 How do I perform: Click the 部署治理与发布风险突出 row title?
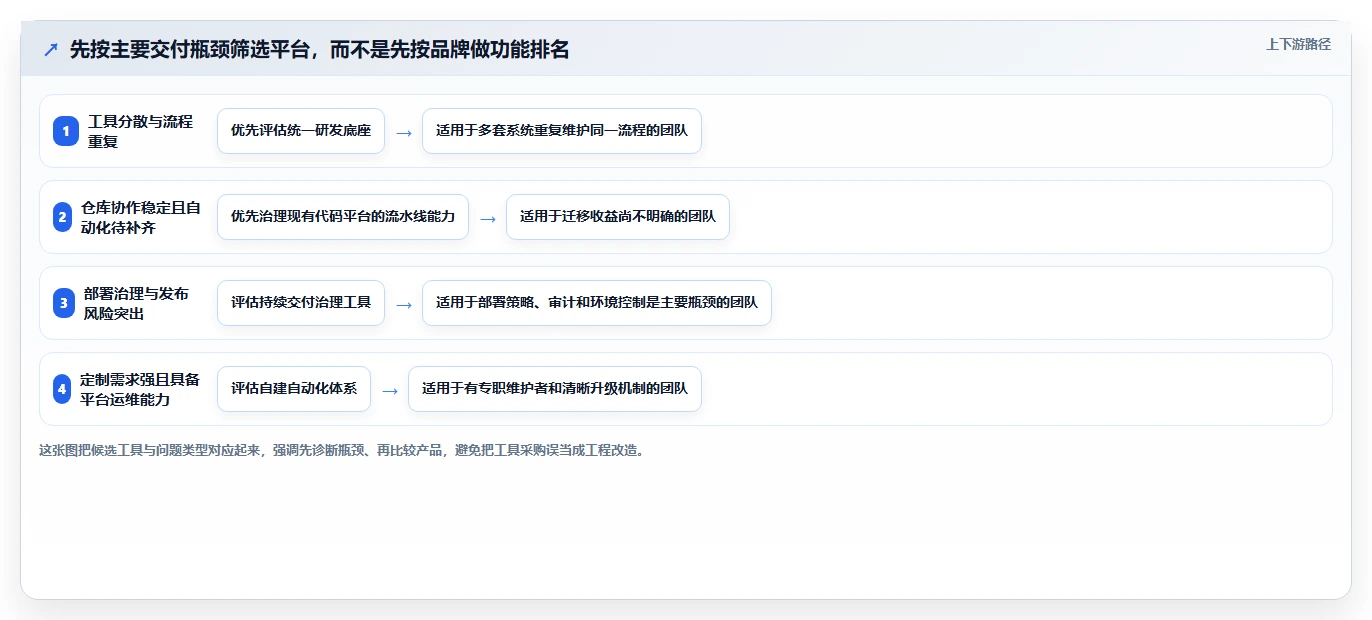coord(137,303)
